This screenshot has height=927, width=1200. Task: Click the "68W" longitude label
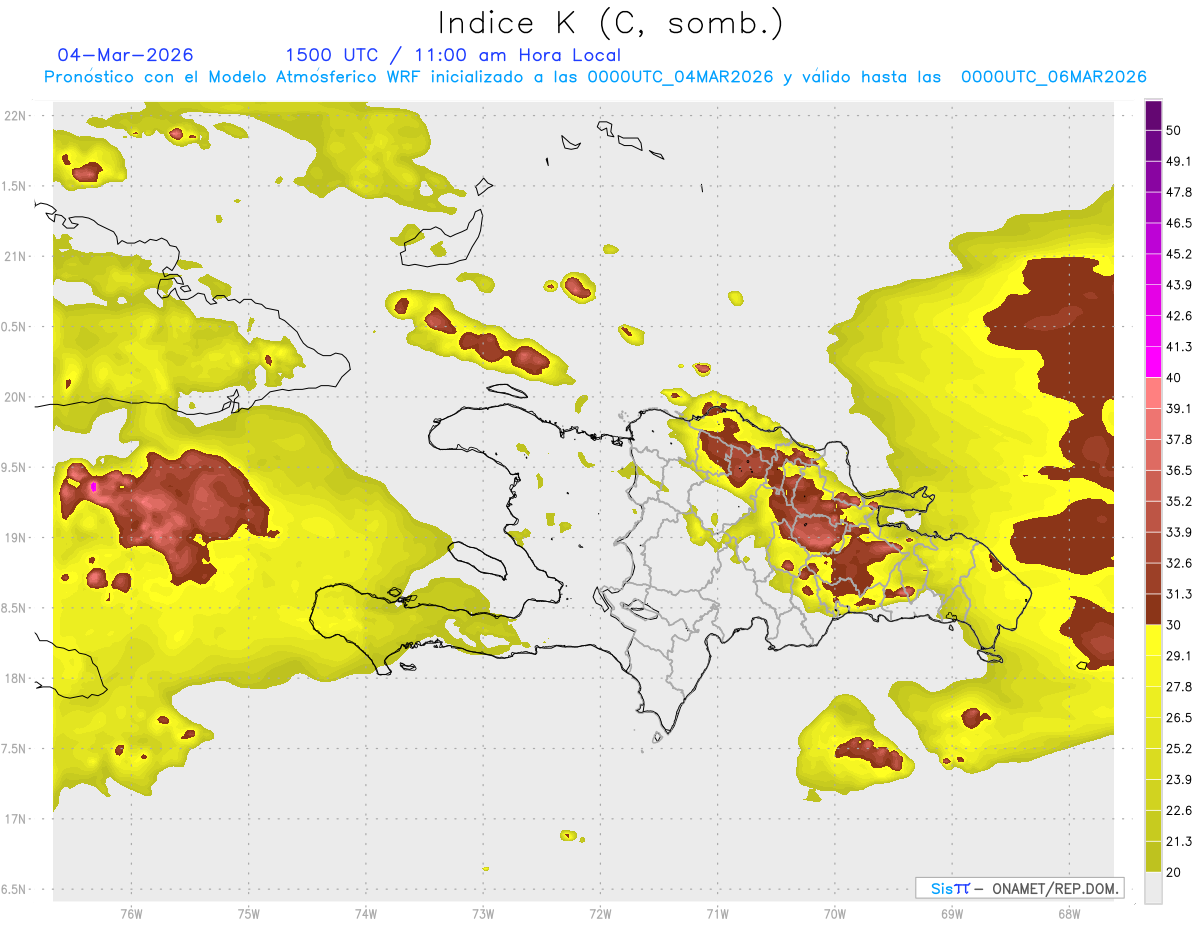point(1069,914)
